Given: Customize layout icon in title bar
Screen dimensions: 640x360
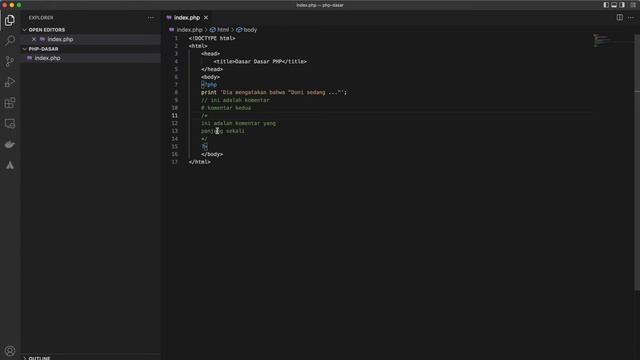Looking at the screenshot, I should point(633,5).
